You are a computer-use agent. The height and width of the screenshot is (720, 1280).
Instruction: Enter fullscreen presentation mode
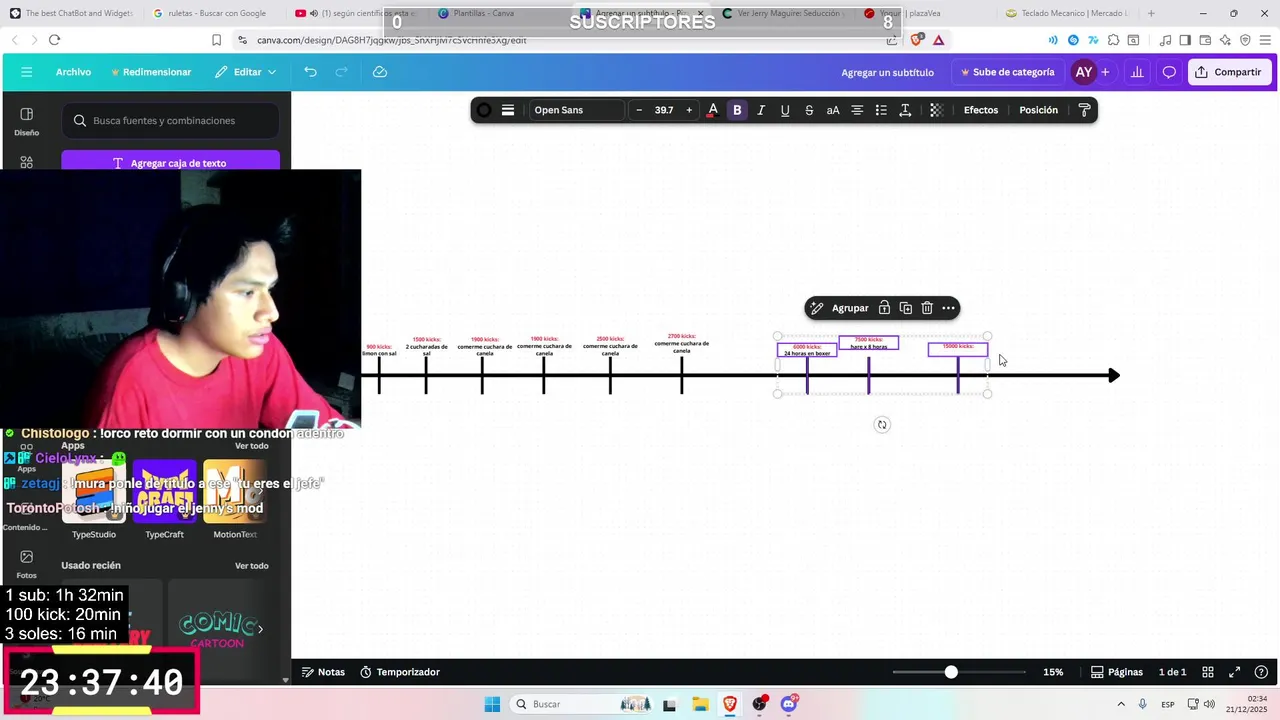pos(1234,672)
